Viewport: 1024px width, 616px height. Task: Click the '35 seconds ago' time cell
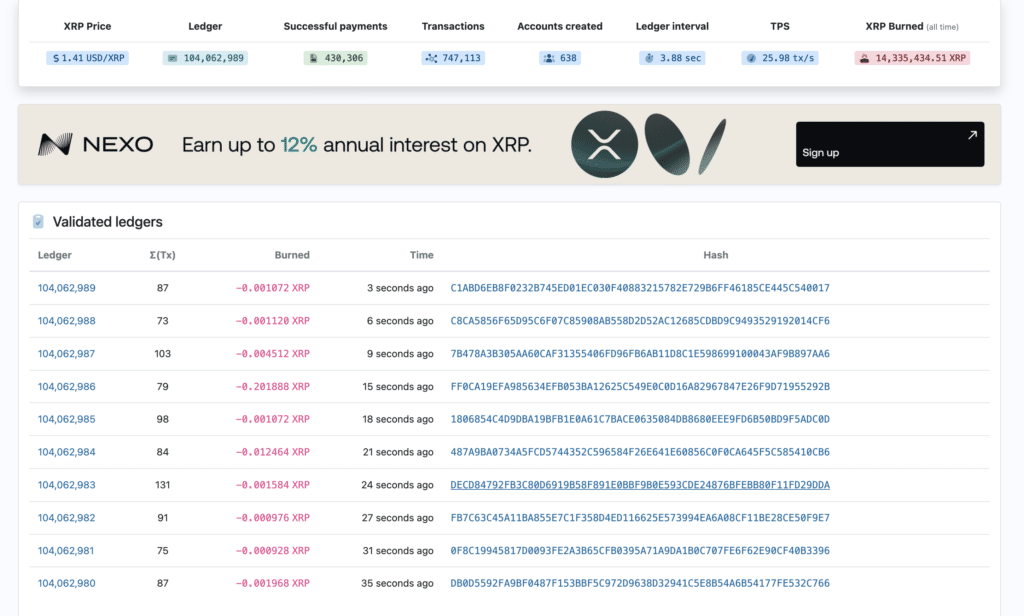pos(398,583)
